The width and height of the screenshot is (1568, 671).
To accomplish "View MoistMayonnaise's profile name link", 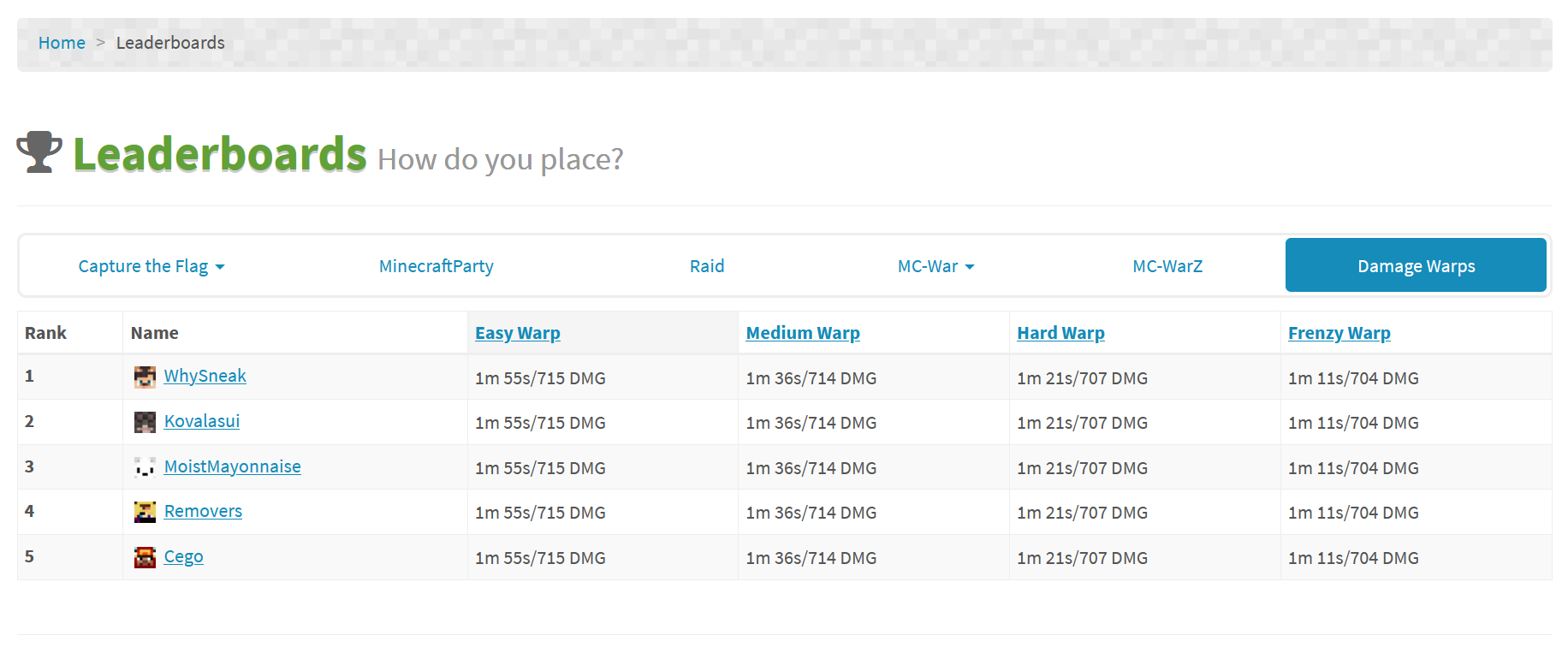I will [x=232, y=466].
